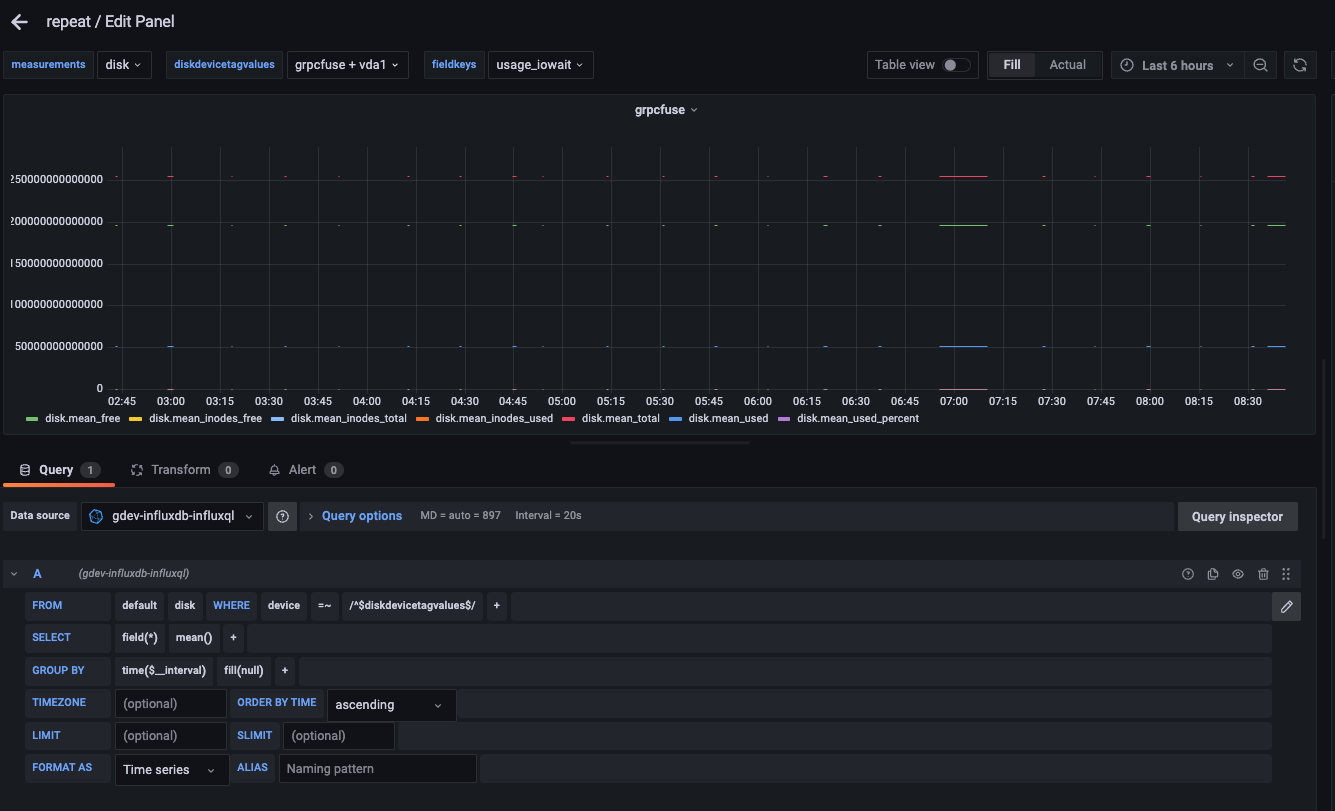
Task: Open datasource help via the question mark icon
Action: point(282,516)
